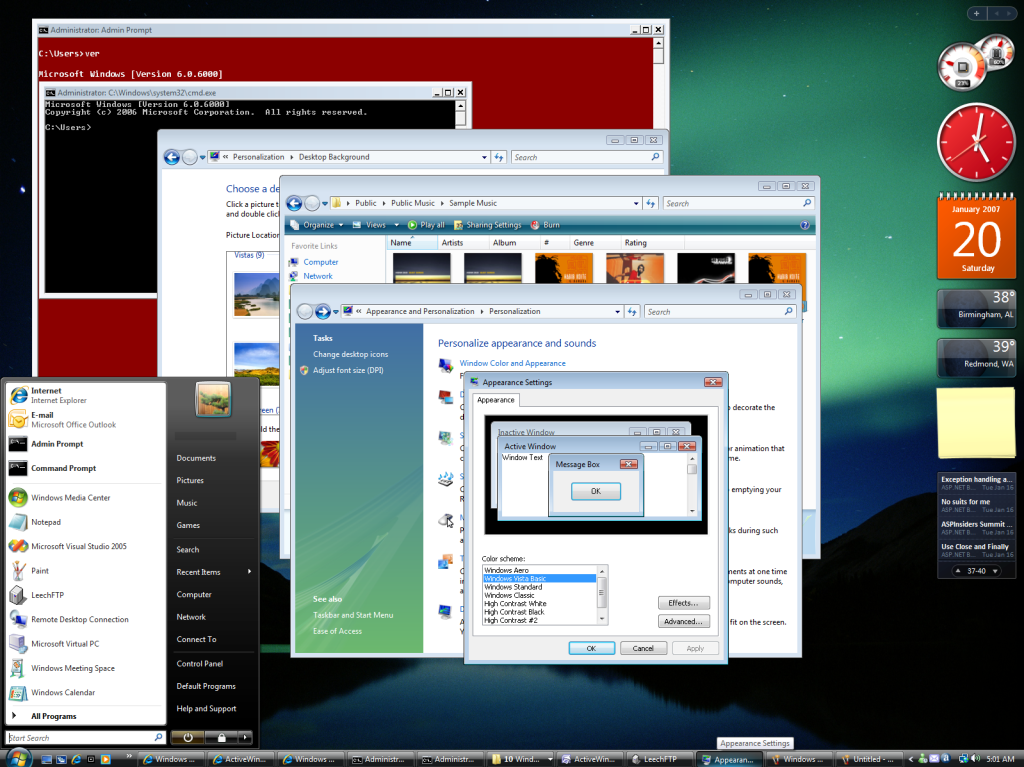1024x767 pixels.
Task: Click the Effects... button
Action: [x=684, y=603]
